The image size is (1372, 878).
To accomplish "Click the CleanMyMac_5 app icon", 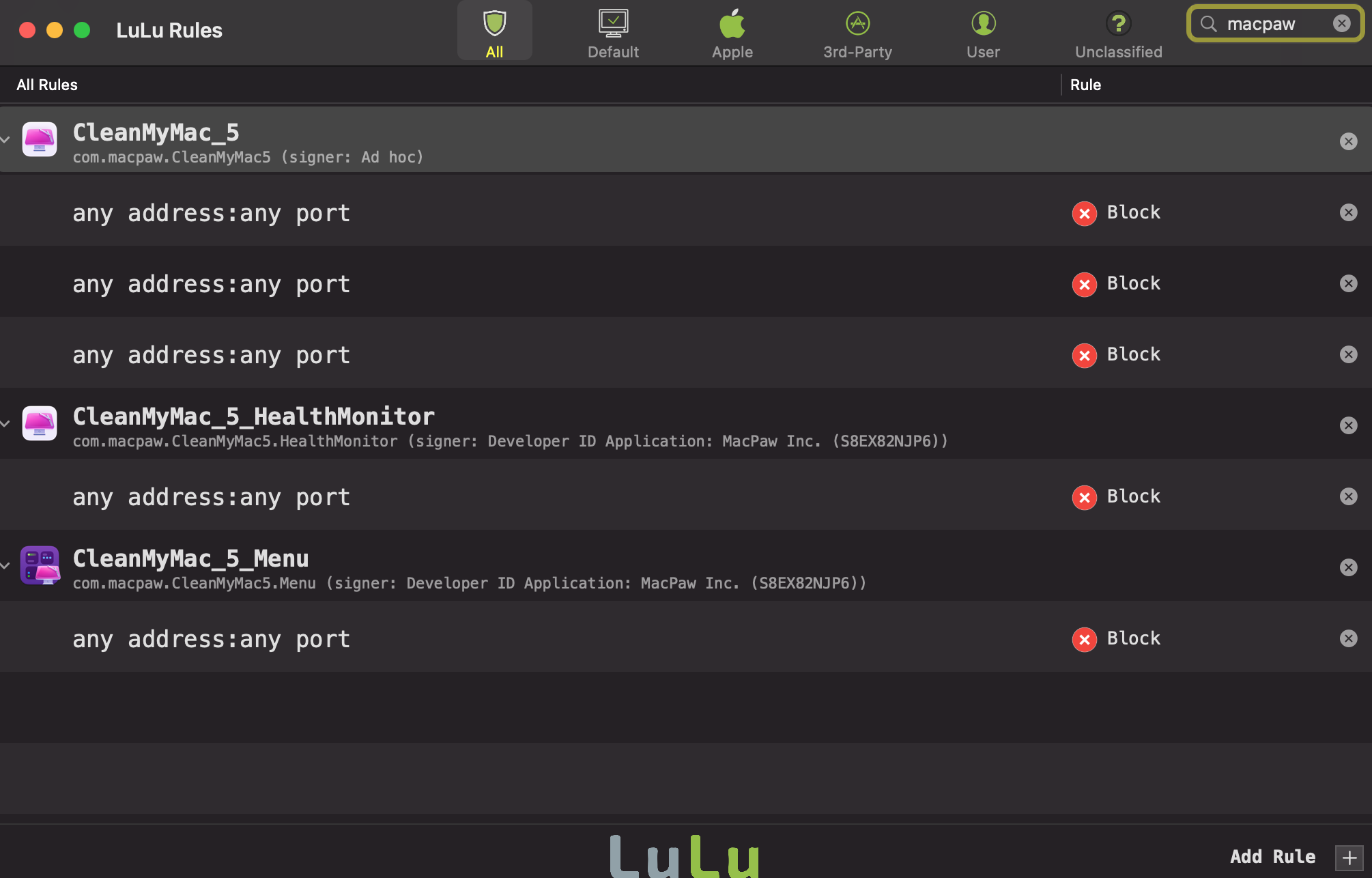I will [40, 139].
